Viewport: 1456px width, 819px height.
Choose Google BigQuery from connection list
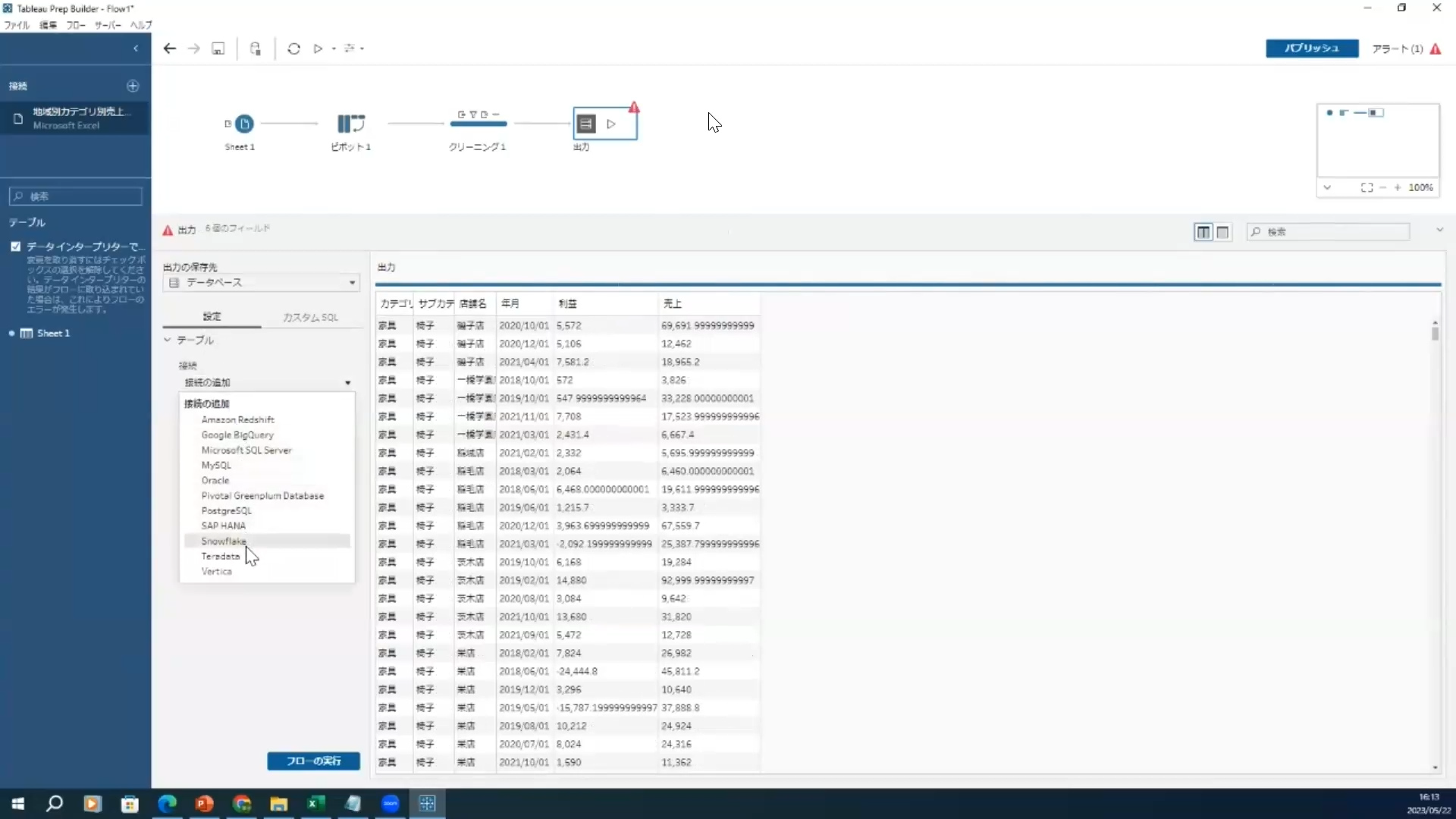pos(237,435)
